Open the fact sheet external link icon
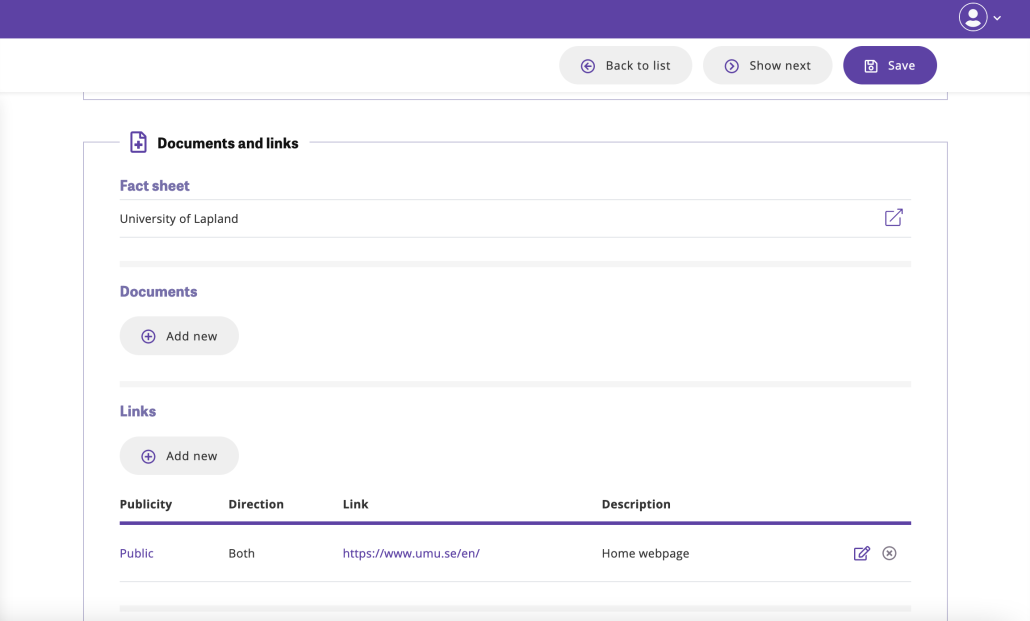The image size is (1030, 621). point(893,218)
